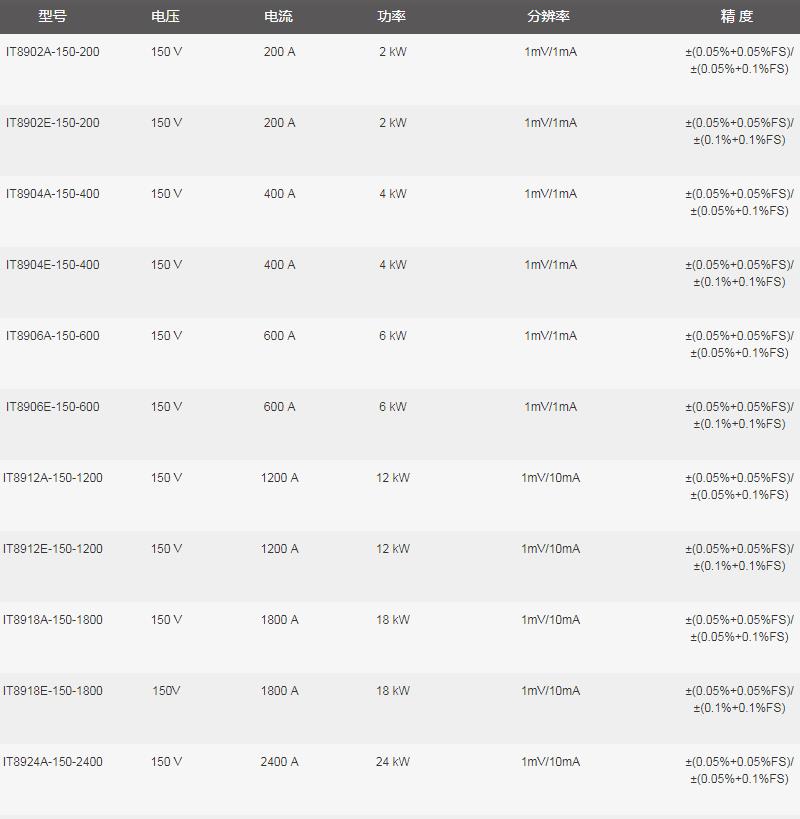Open model IT8902E-150-200

tap(53, 123)
